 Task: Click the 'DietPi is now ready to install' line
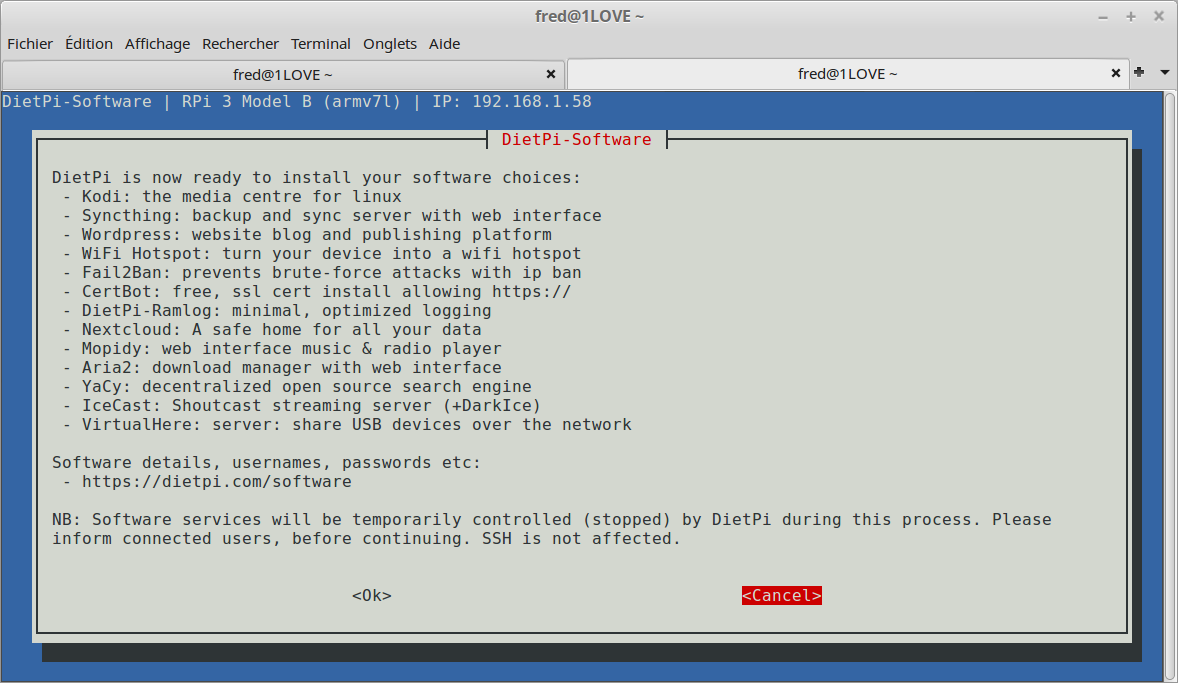[316, 178]
